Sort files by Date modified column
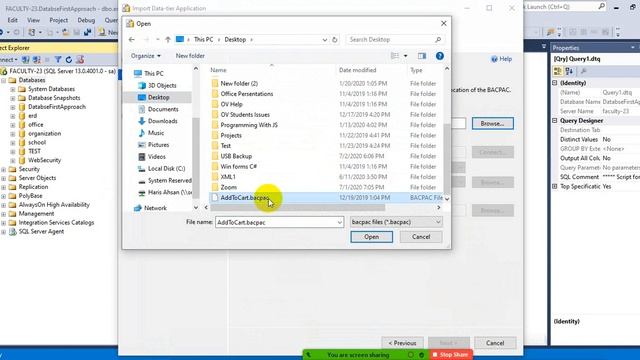 click(358, 70)
